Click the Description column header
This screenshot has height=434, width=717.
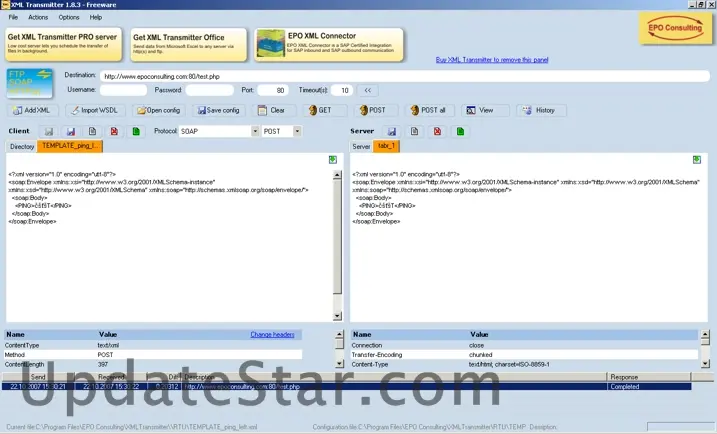[x=394, y=377]
